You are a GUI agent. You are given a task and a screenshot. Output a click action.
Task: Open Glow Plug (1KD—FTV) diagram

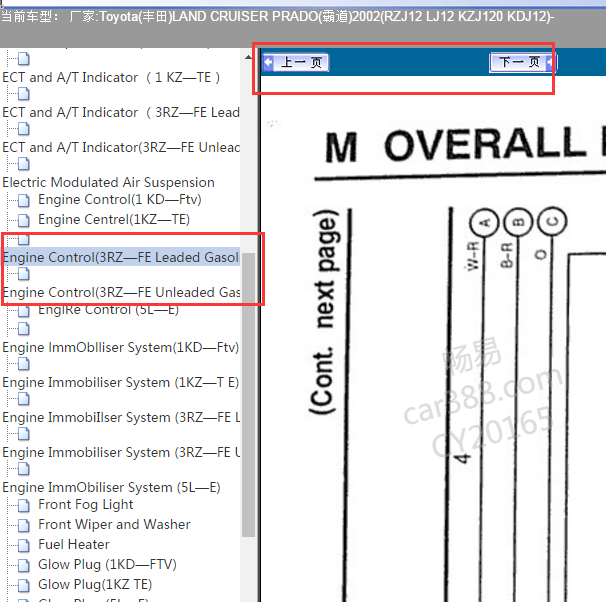pyautogui.click(x=107, y=565)
